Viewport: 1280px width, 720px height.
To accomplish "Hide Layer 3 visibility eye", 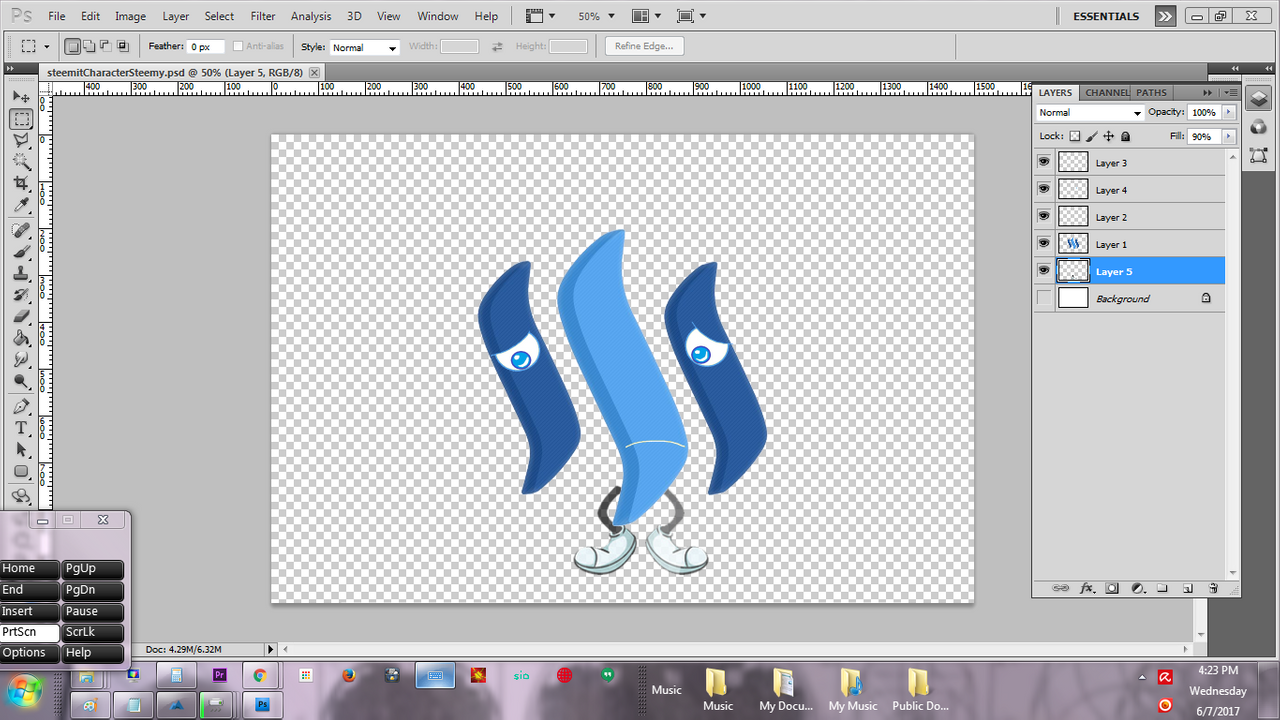I will click(x=1044, y=162).
